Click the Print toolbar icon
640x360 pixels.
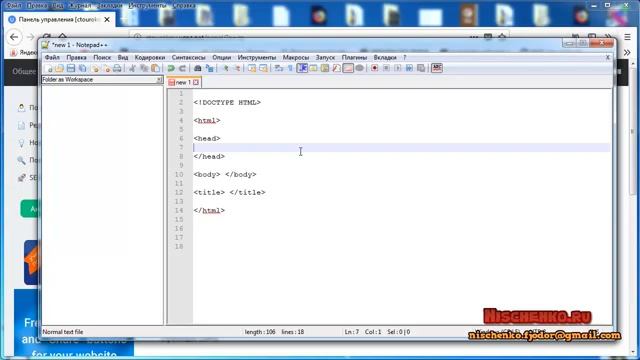pos(117,68)
